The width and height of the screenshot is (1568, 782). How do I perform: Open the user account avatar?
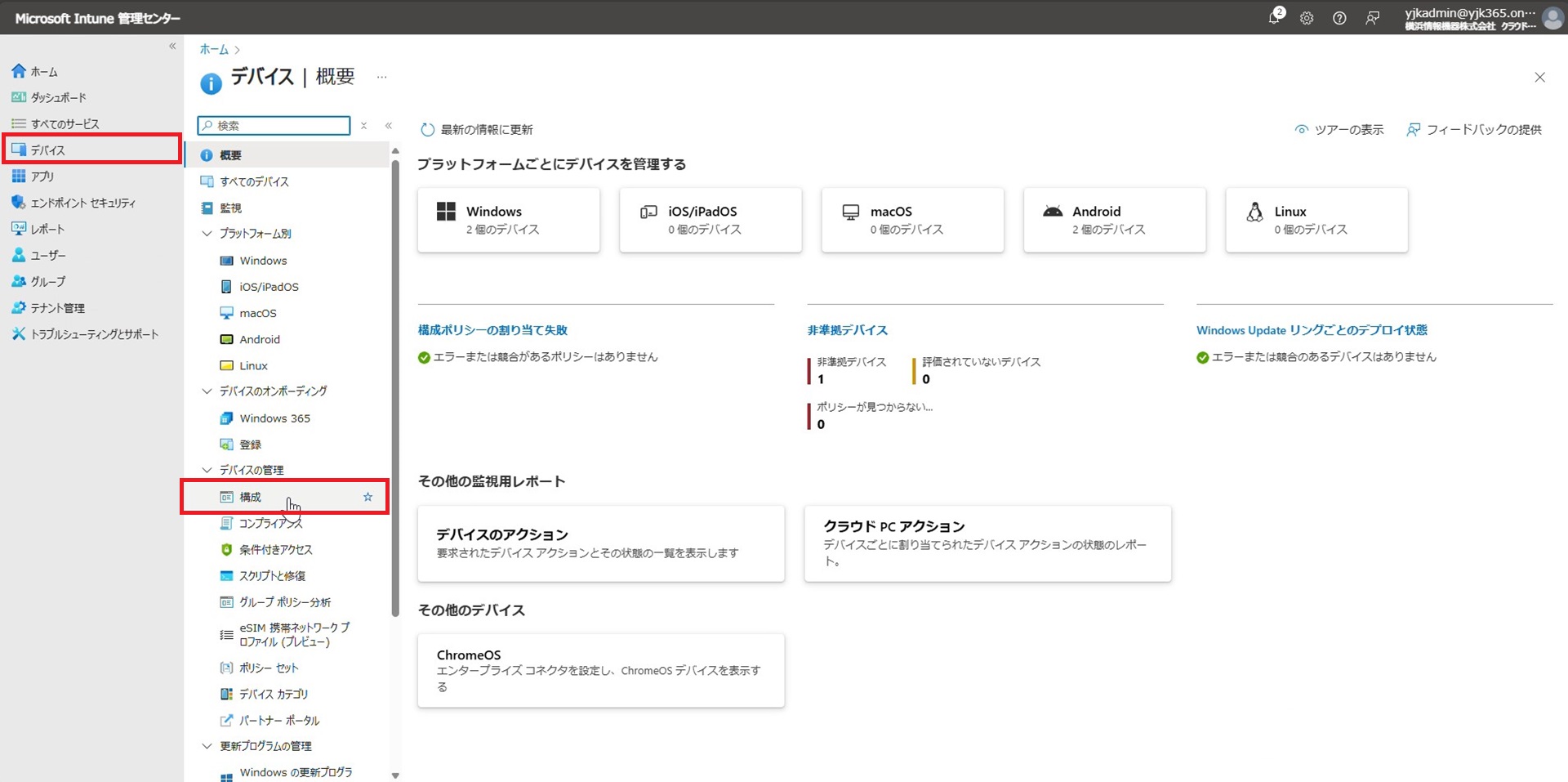pos(1552,18)
